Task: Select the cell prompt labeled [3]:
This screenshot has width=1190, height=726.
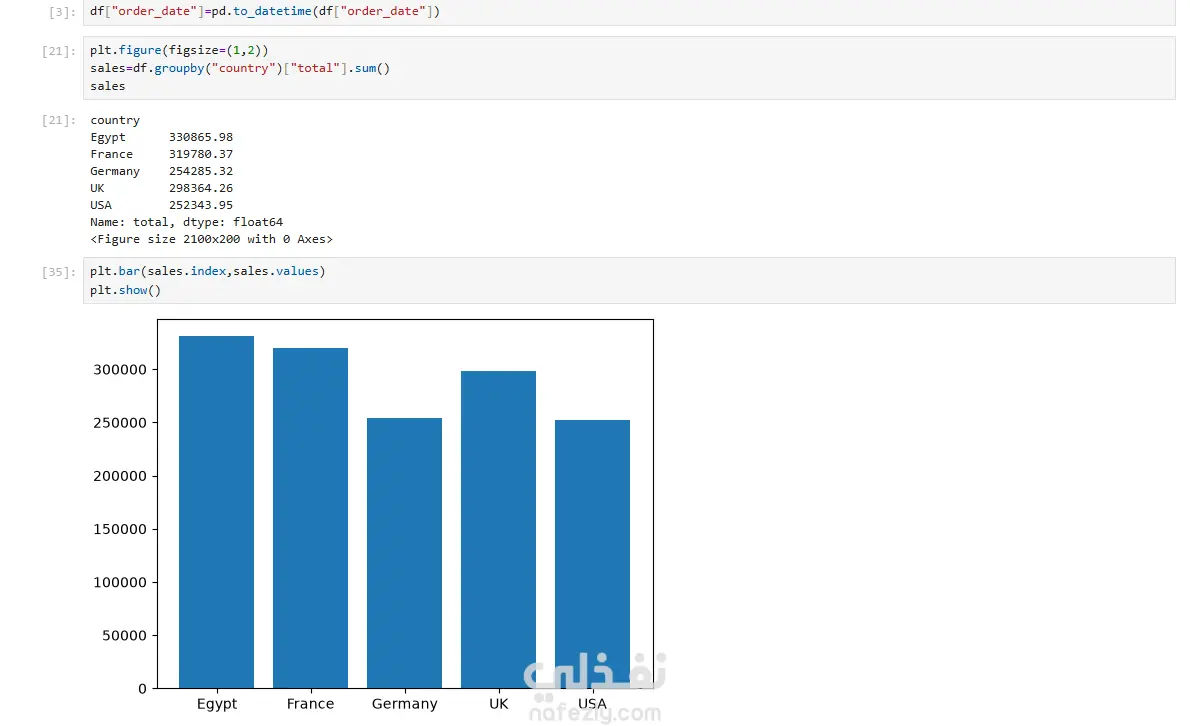Action: 61,12
